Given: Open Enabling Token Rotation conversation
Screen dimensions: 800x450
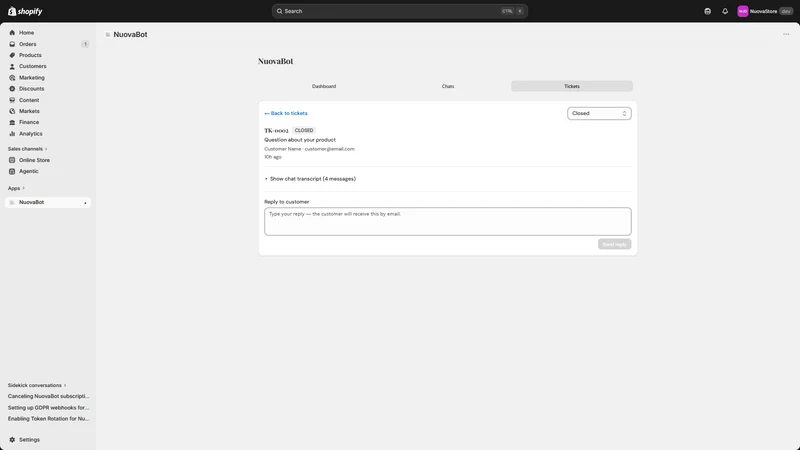Looking at the screenshot, I should (48, 419).
